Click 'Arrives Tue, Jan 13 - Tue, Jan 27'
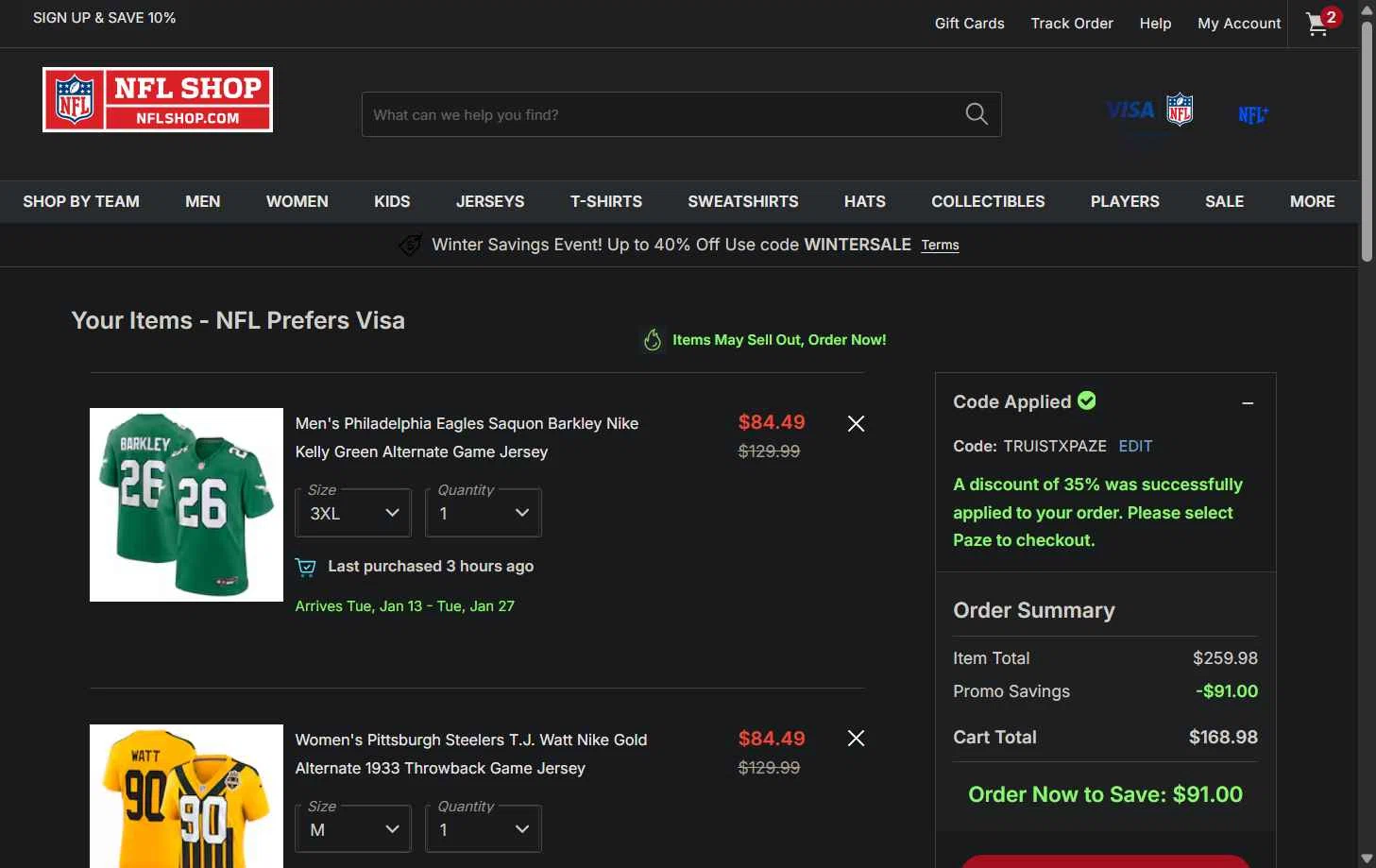1376x868 pixels. click(405, 606)
